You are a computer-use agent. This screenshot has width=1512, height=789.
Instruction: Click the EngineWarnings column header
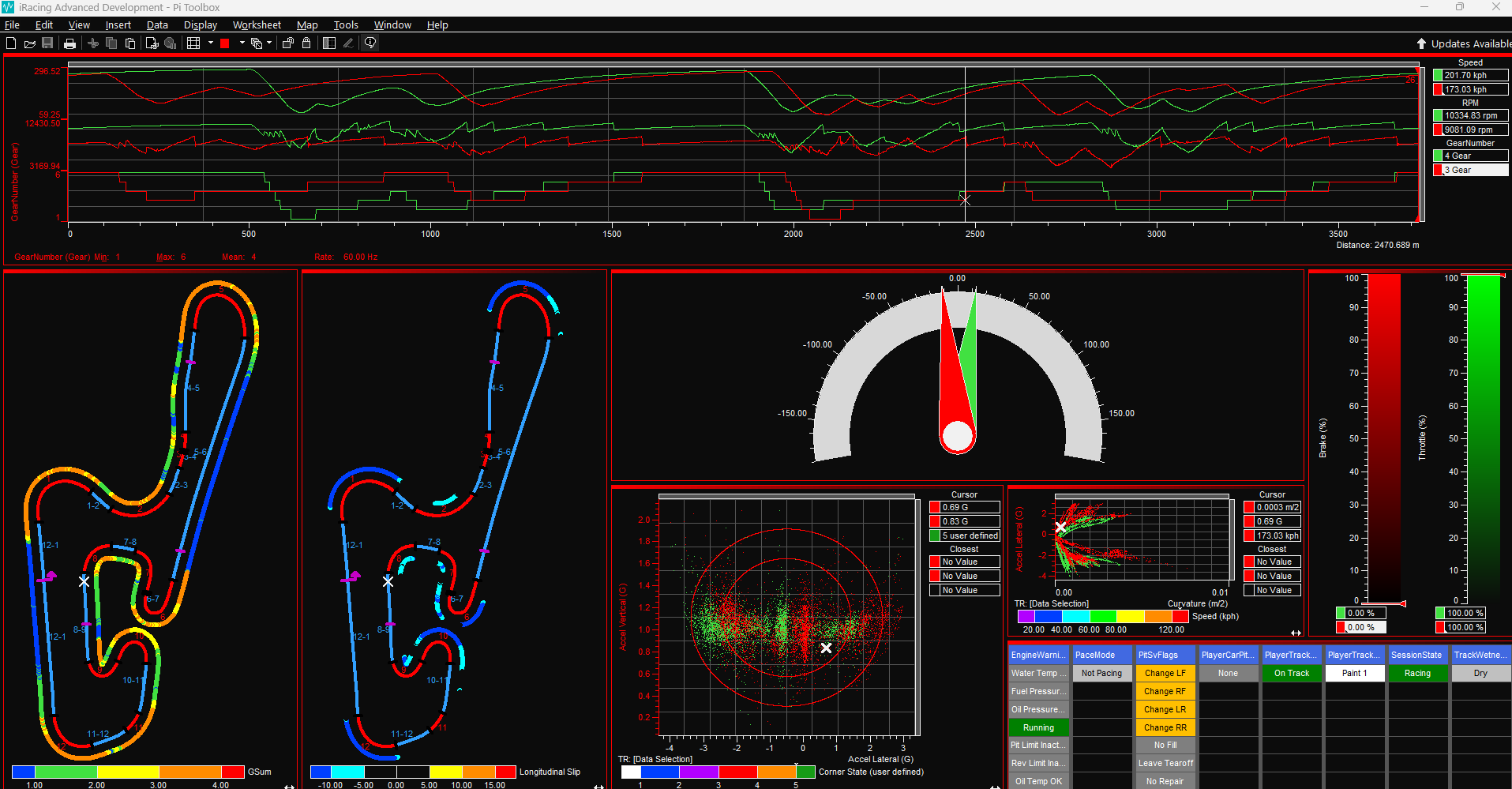(1038, 655)
